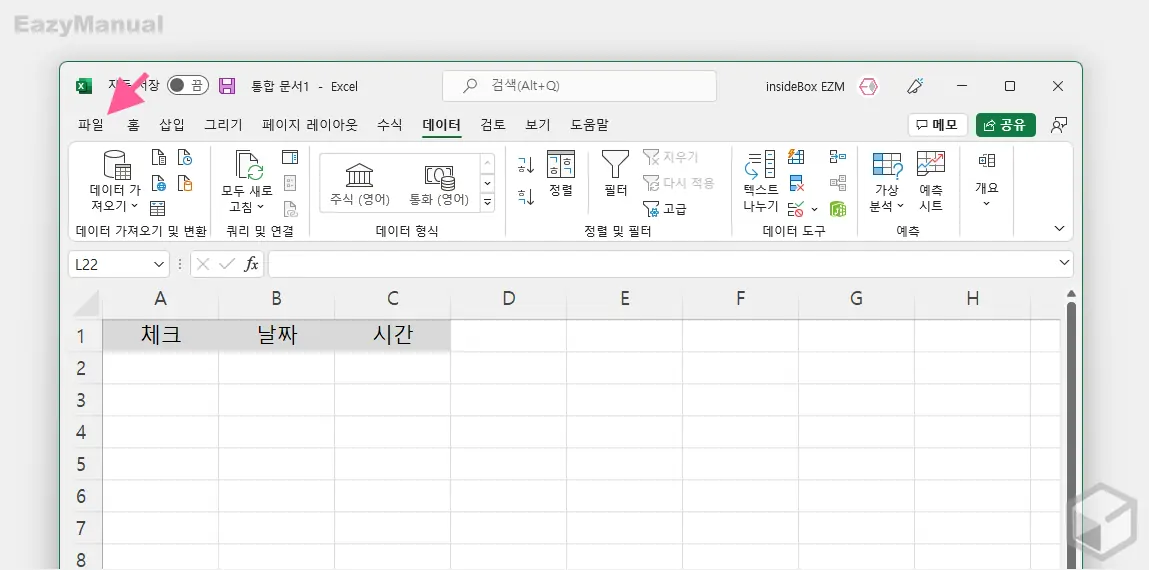Expand the formula bar with its chevron
The height and width of the screenshot is (570, 1149).
[x=1064, y=262]
